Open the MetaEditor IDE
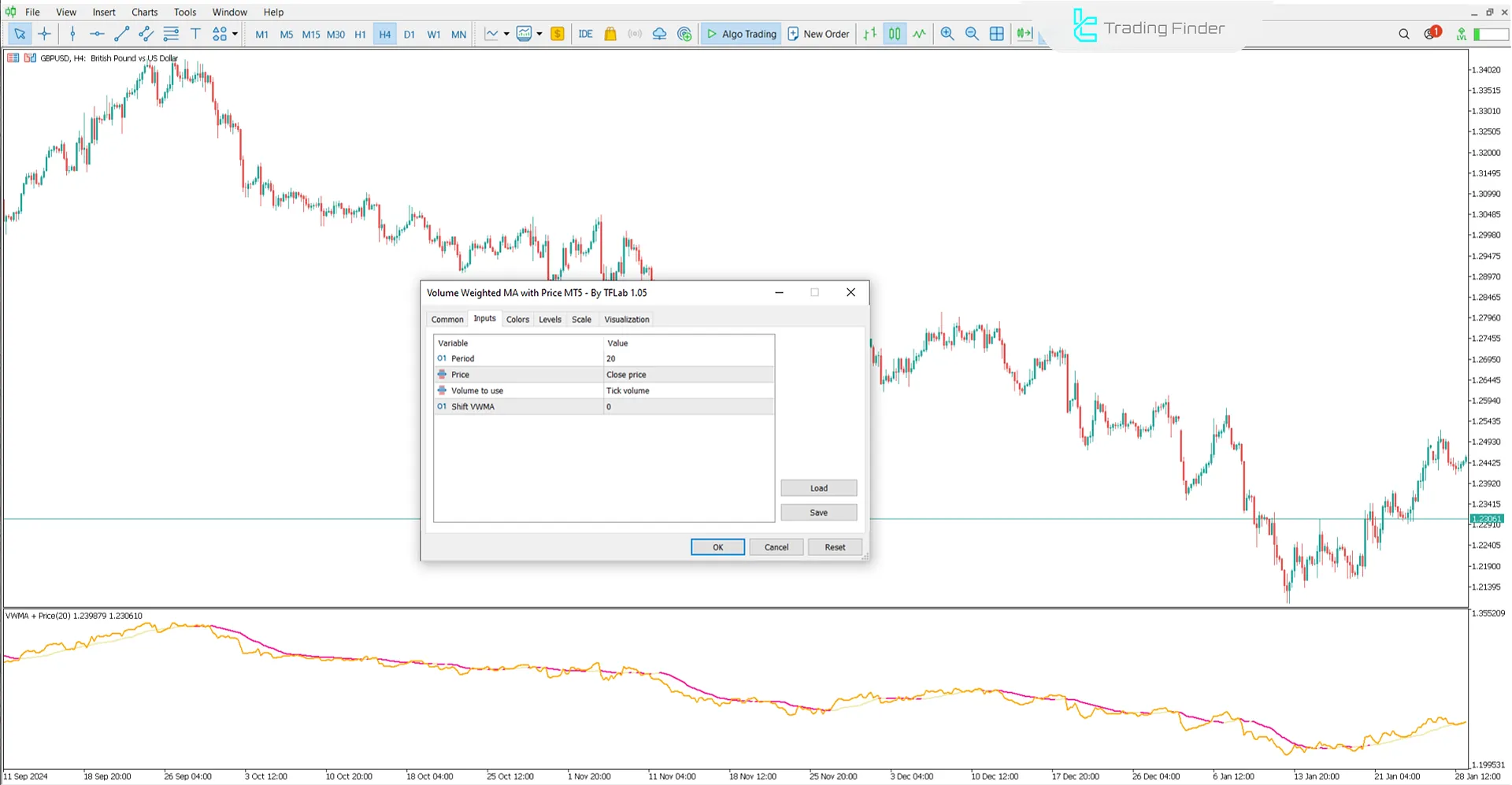The width and height of the screenshot is (1512, 785). (585, 34)
